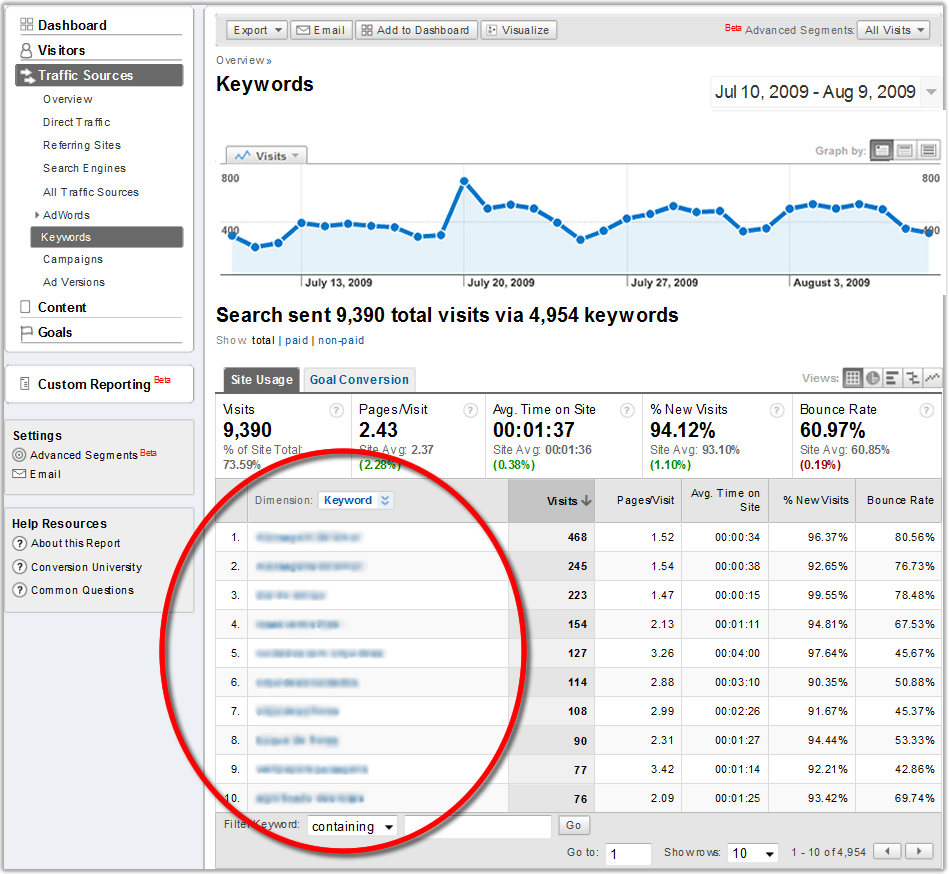Go to next page of results

tap(918, 852)
